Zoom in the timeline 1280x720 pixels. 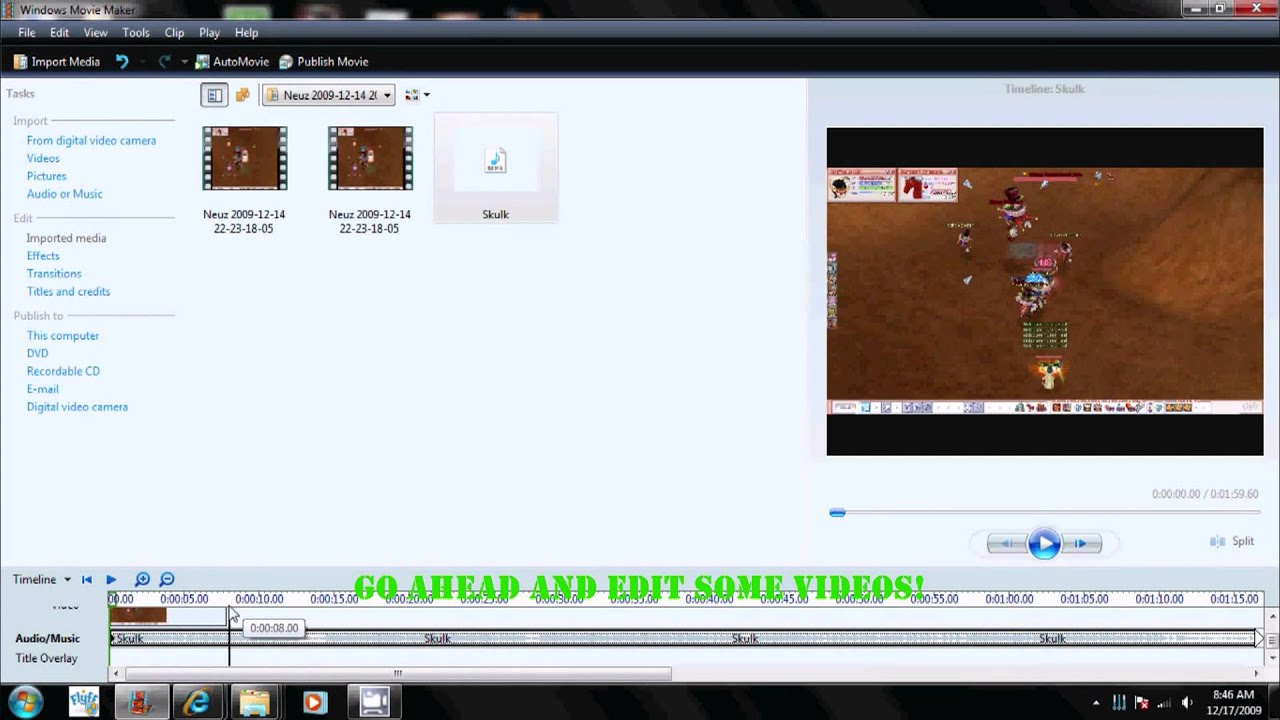(x=142, y=579)
